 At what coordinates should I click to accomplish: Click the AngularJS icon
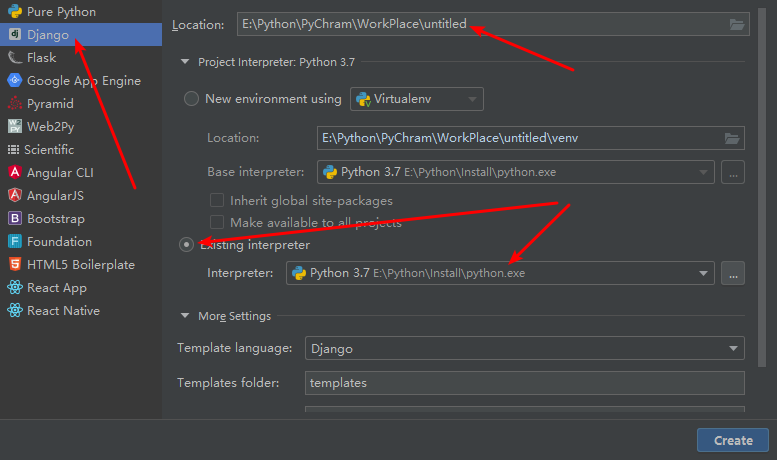(15, 195)
